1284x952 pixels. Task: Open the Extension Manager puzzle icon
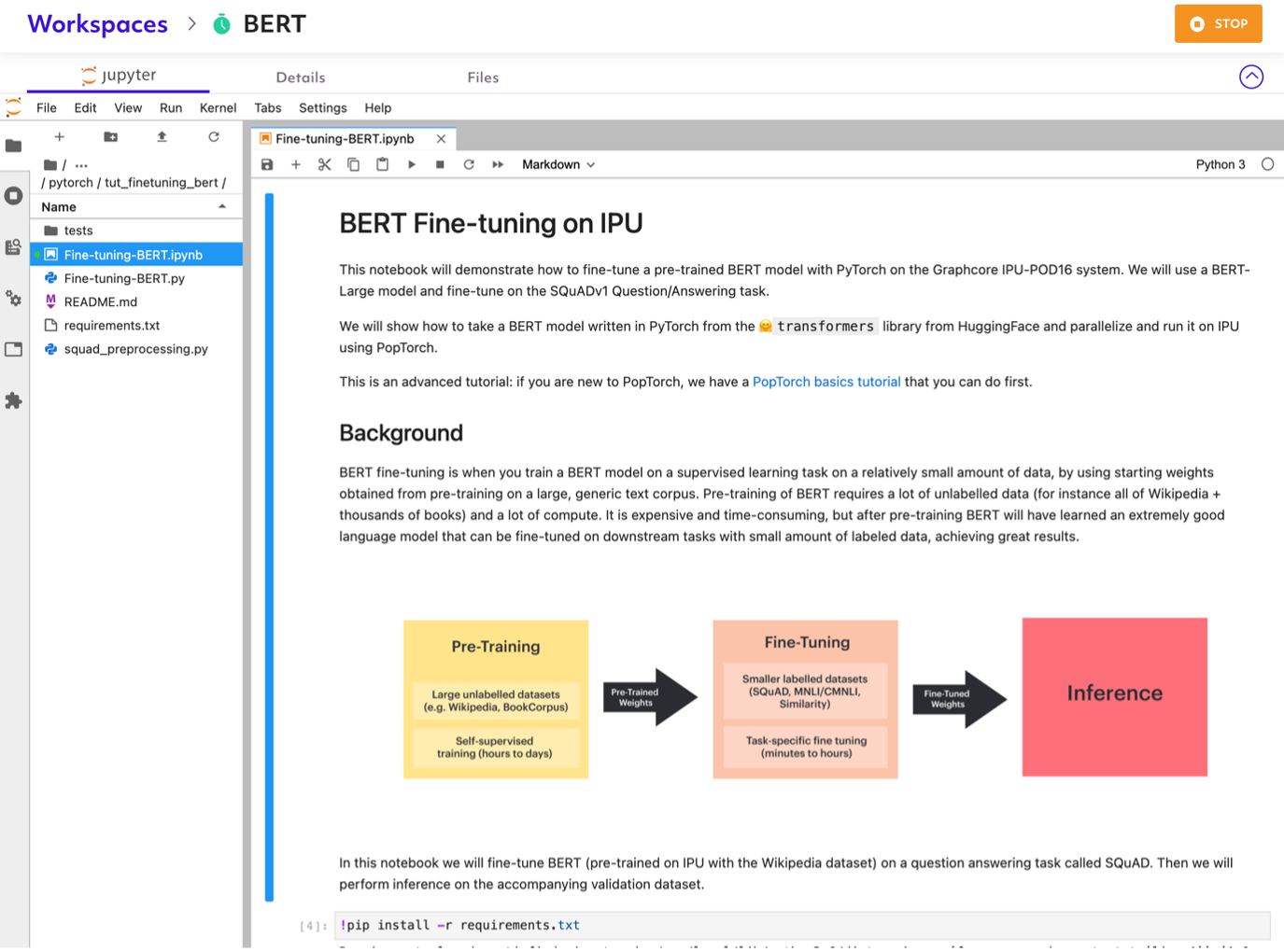click(x=13, y=400)
